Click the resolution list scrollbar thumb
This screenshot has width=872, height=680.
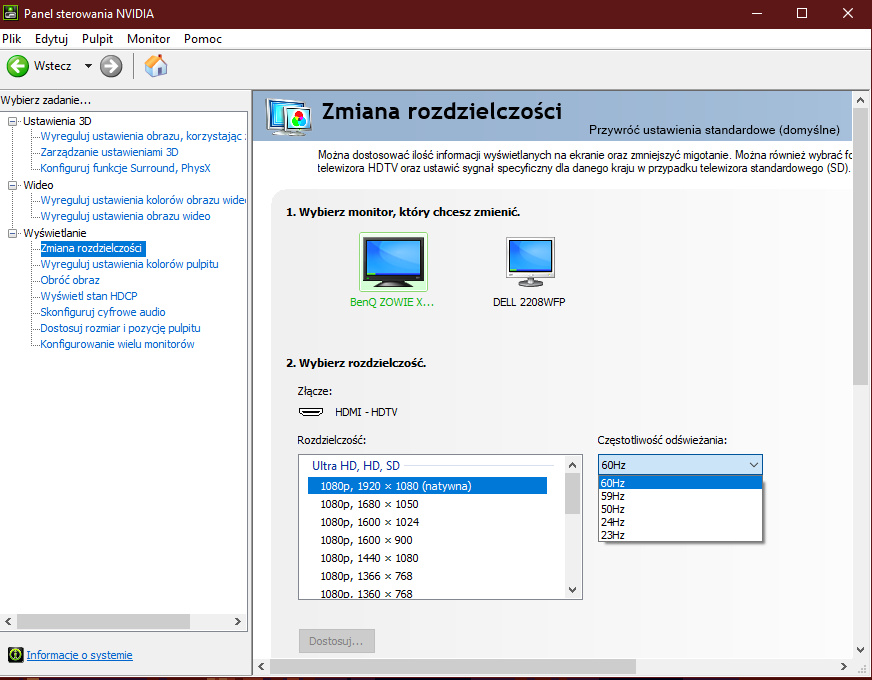point(573,494)
